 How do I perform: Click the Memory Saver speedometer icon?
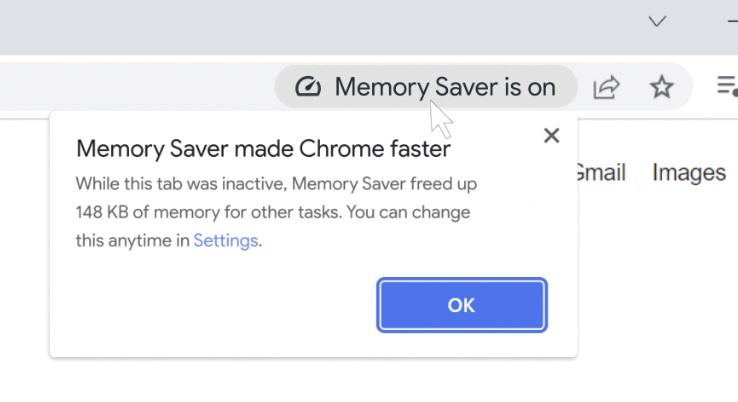308,87
